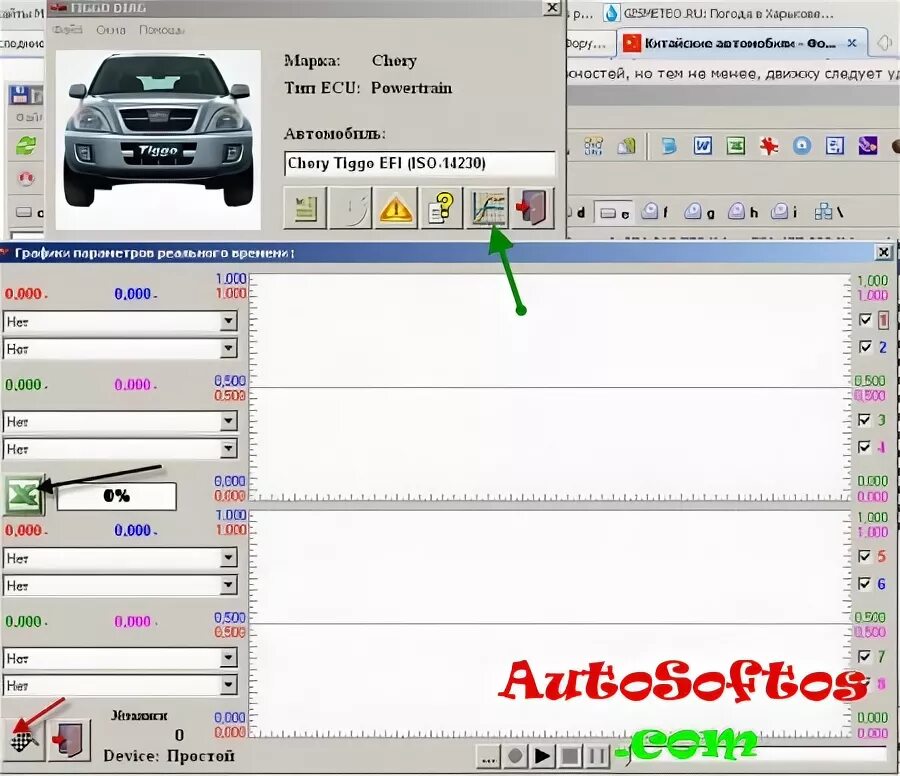Select drive f in the background file manager

click(654, 212)
